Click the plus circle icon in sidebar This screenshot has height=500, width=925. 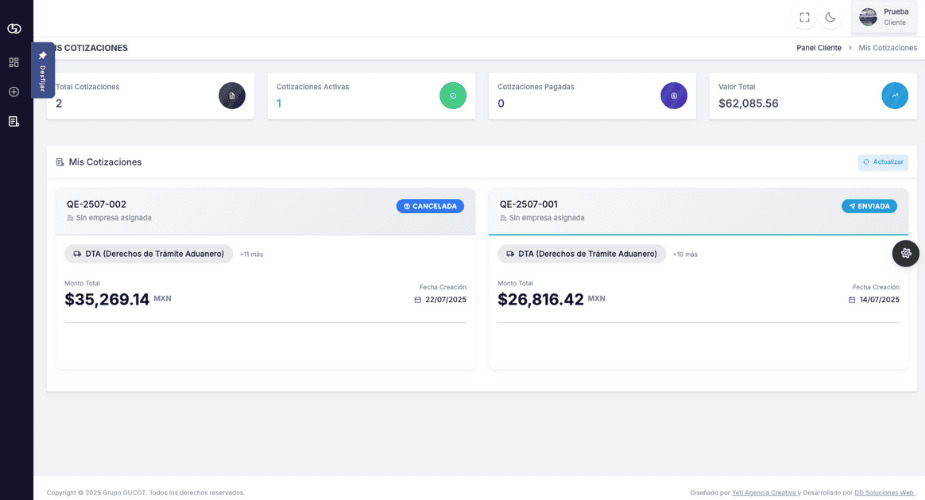click(x=14, y=92)
